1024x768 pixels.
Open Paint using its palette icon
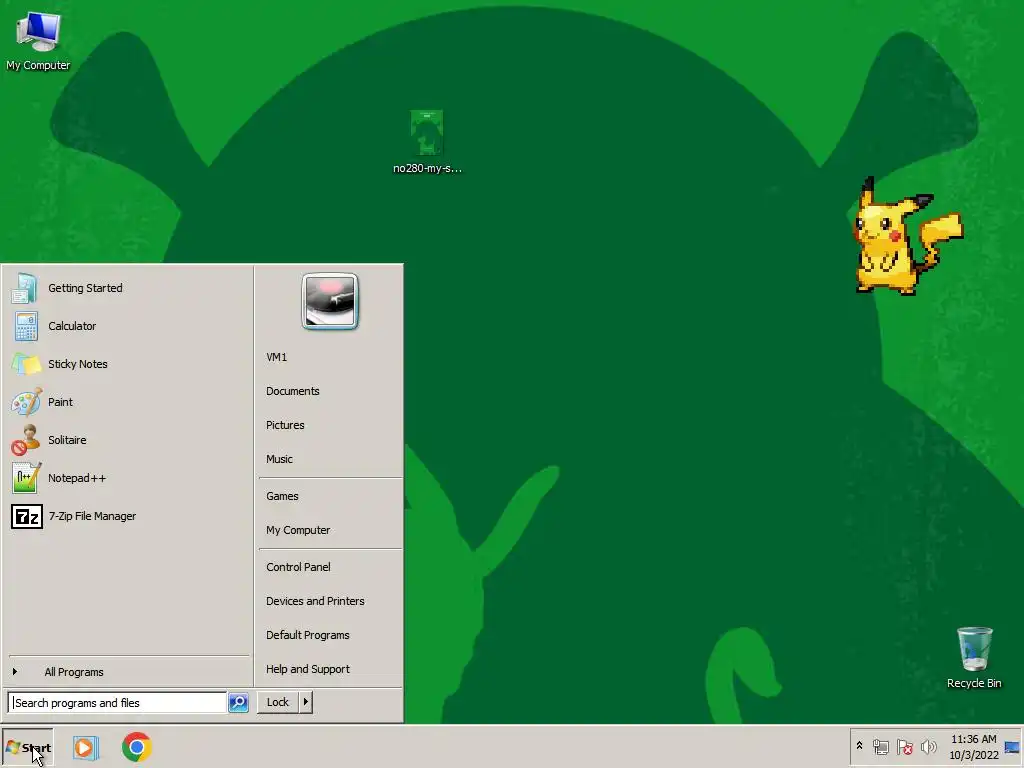pyautogui.click(x=26, y=402)
